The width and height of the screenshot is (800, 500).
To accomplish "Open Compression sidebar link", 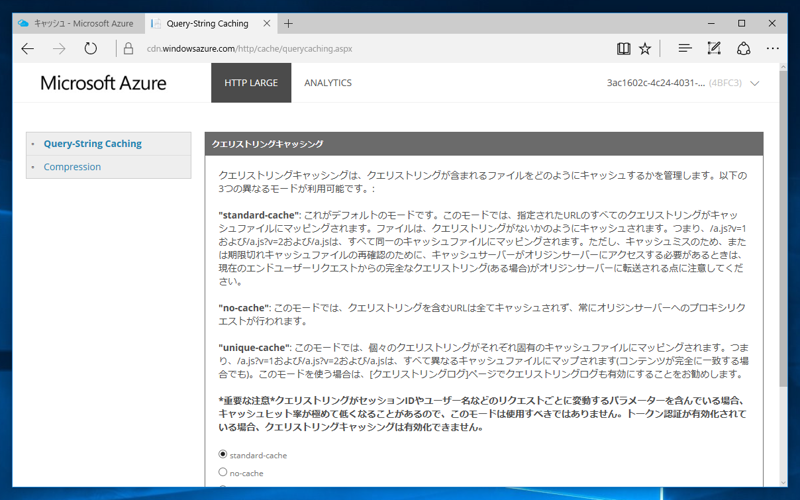I will click(x=72, y=167).
